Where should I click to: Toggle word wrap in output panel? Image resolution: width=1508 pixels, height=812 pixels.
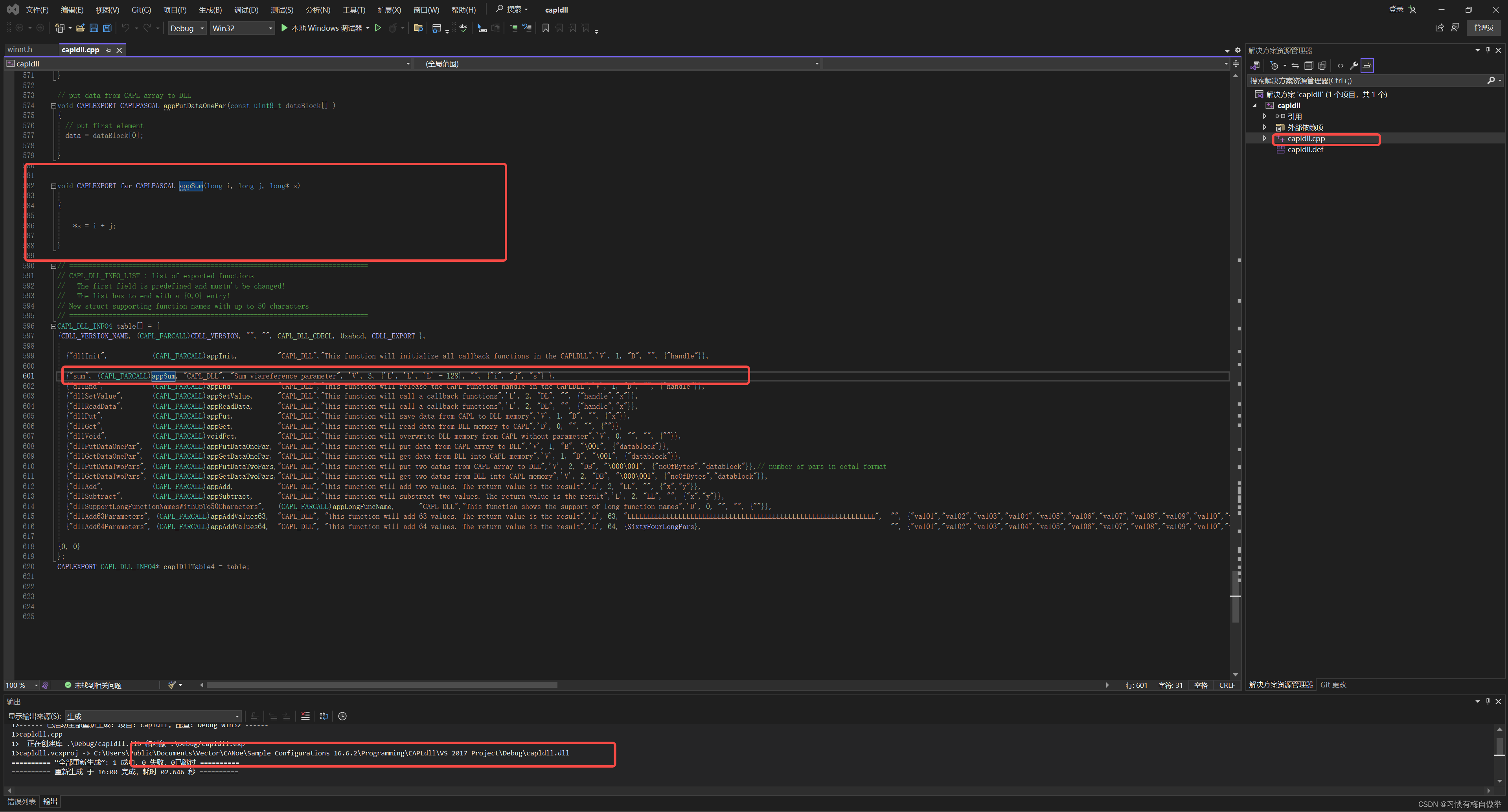(324, 716)
